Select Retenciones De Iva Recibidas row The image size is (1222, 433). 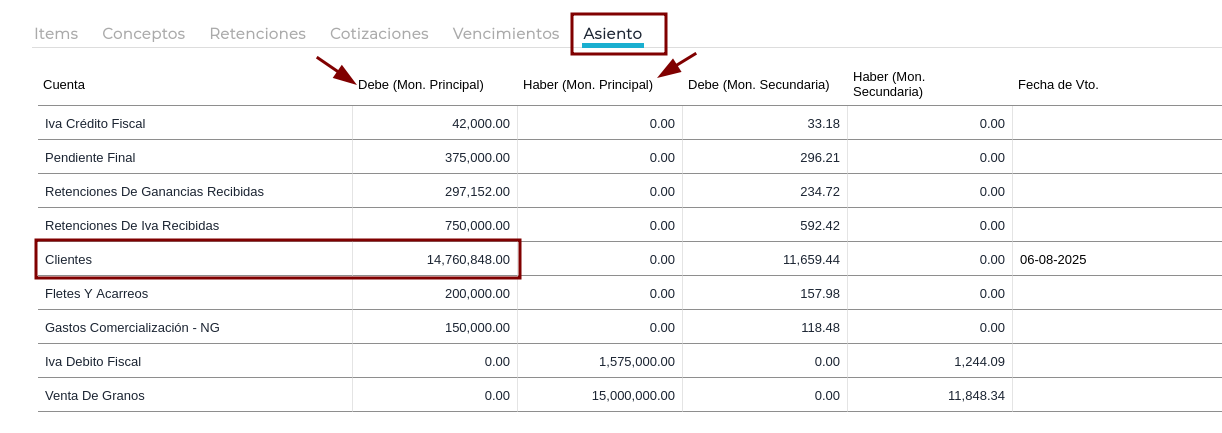click(x=630, y=225)
